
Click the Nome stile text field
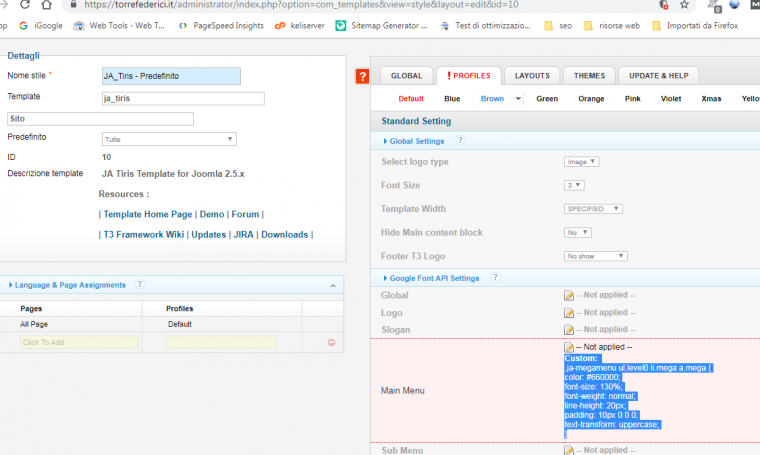point(171,76)
